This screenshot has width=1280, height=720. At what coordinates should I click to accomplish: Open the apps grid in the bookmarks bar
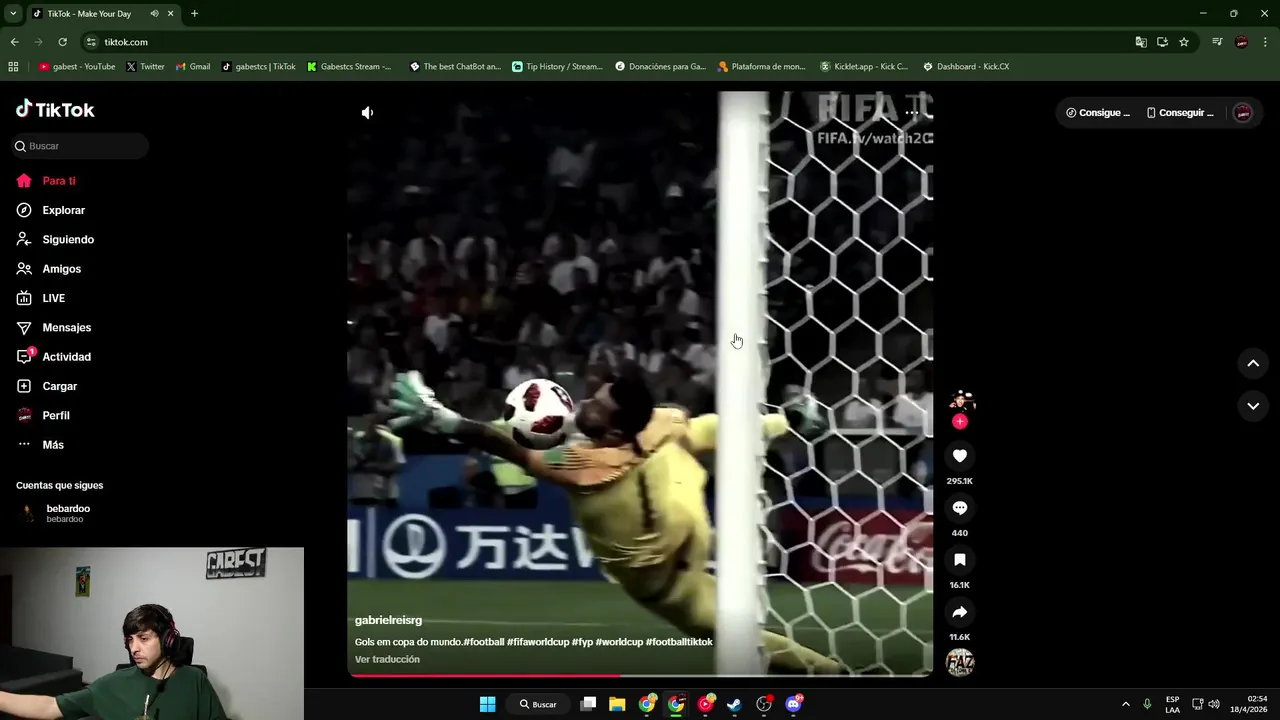pyautogui.click(x=13, y=67)
